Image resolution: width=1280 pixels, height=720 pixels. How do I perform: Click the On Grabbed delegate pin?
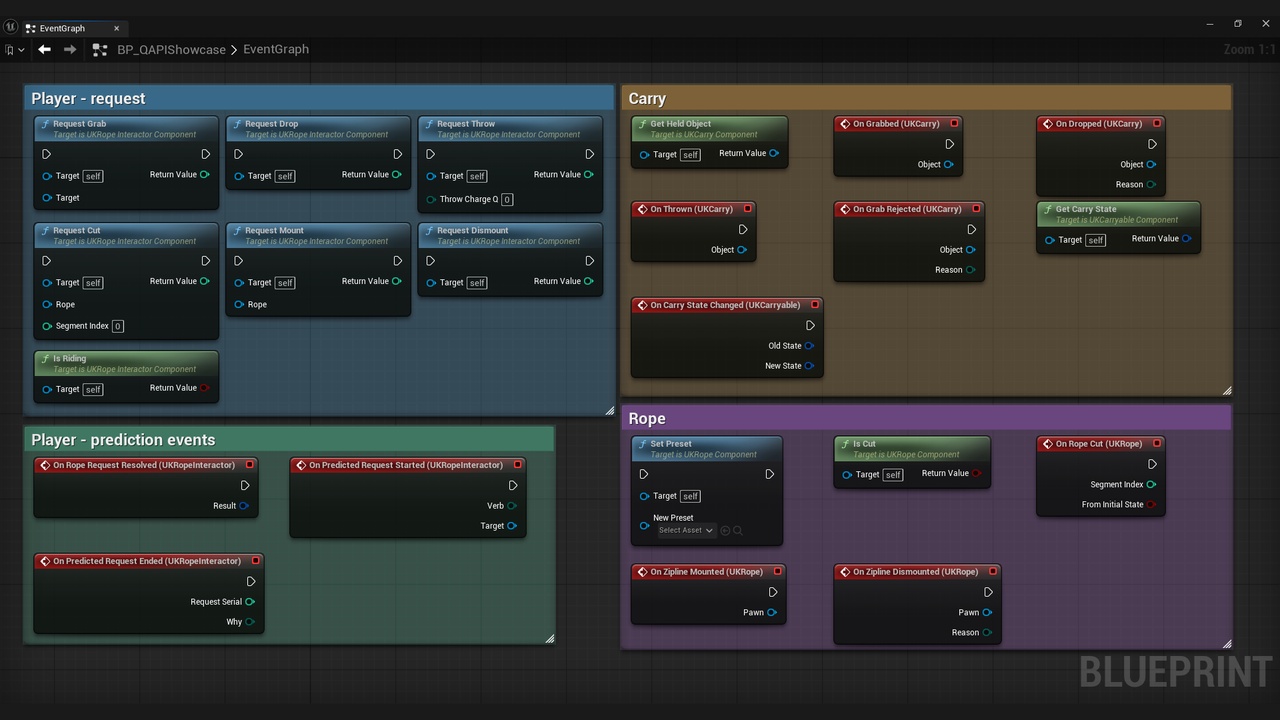[954, 124]
